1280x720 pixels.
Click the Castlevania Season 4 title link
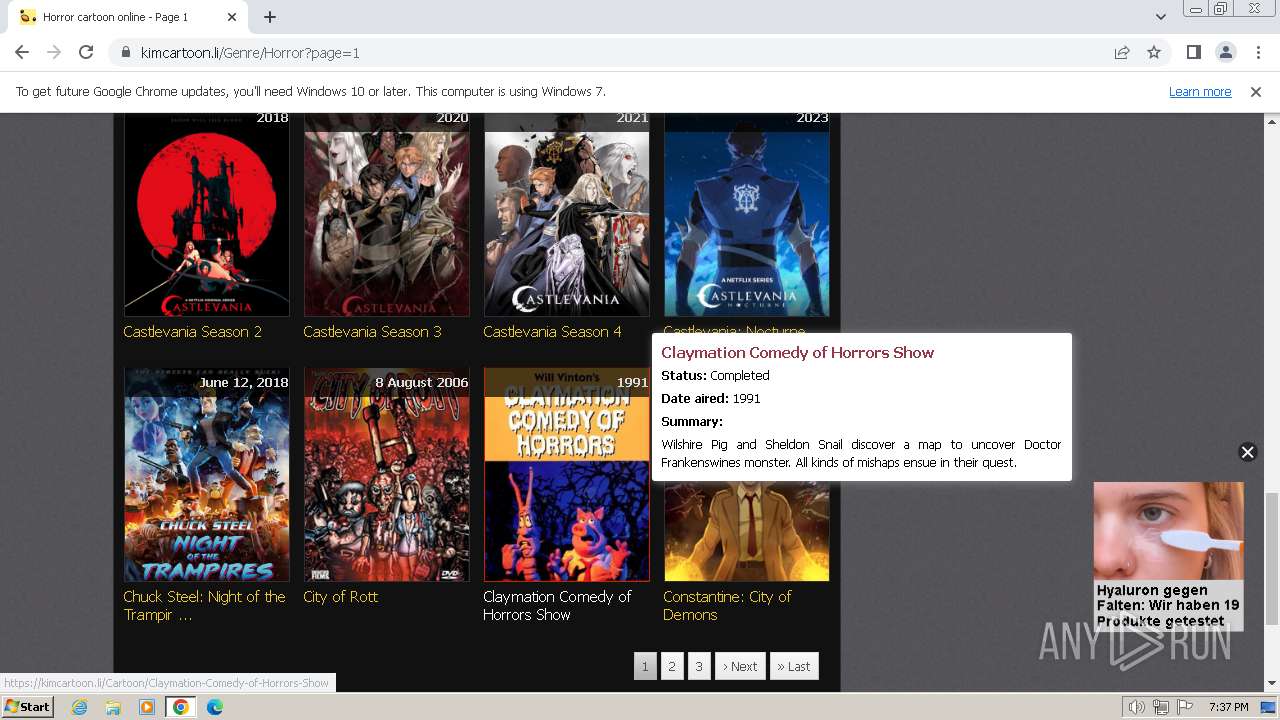[x=552, y=331]
